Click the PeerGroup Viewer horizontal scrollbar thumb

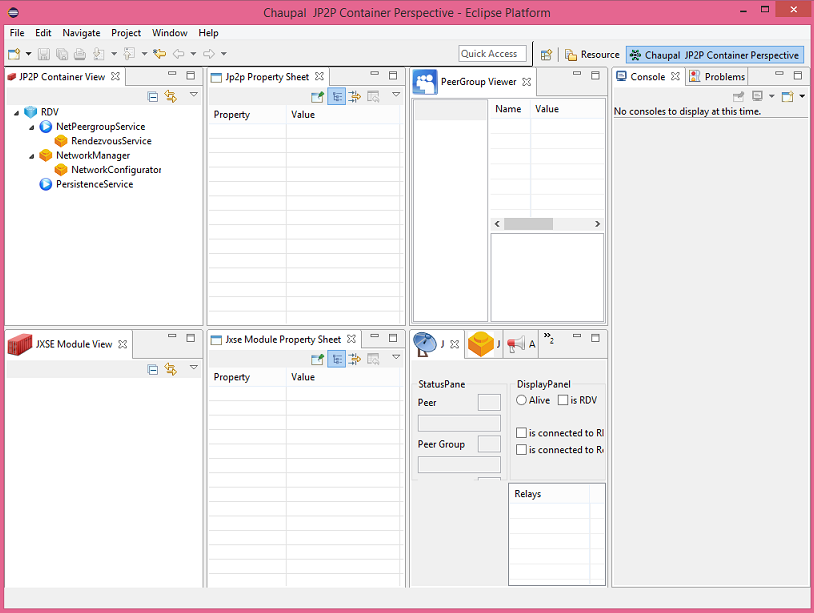tap(528, 224)
